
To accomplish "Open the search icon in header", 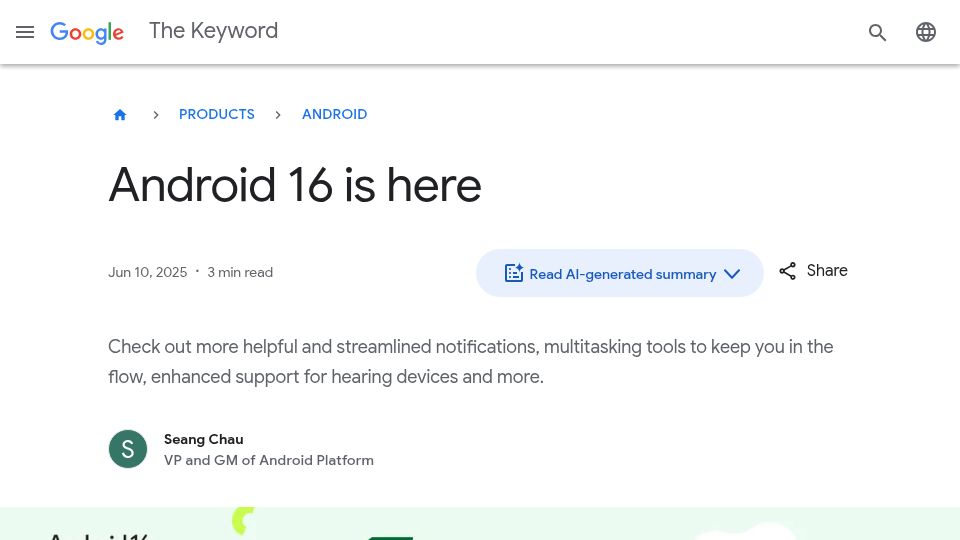I will point(877,32).
